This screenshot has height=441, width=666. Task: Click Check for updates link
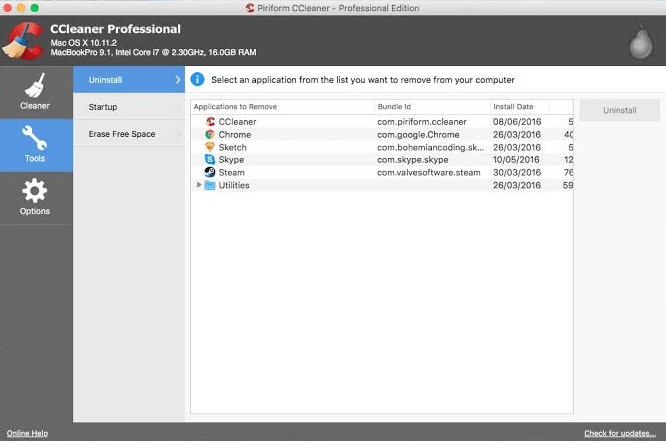[621, 433]
